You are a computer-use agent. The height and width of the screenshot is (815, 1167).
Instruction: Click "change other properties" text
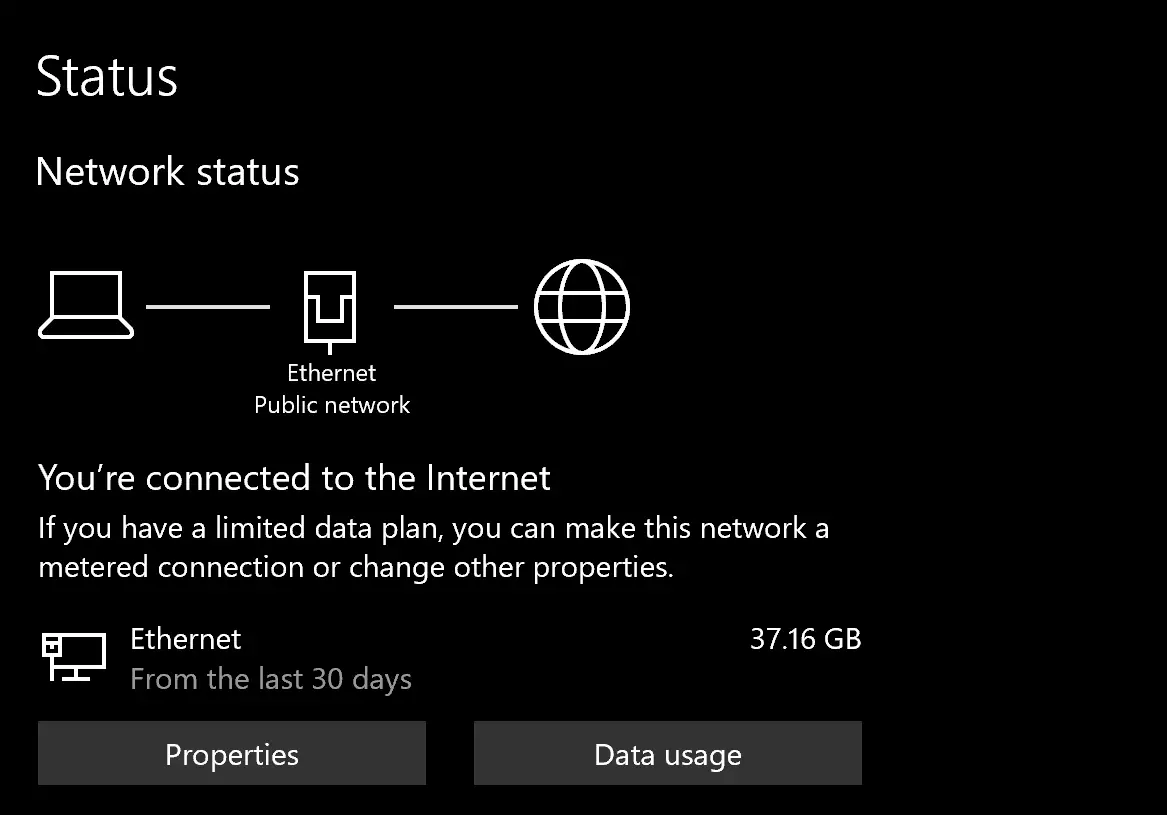tap(511, 568)
